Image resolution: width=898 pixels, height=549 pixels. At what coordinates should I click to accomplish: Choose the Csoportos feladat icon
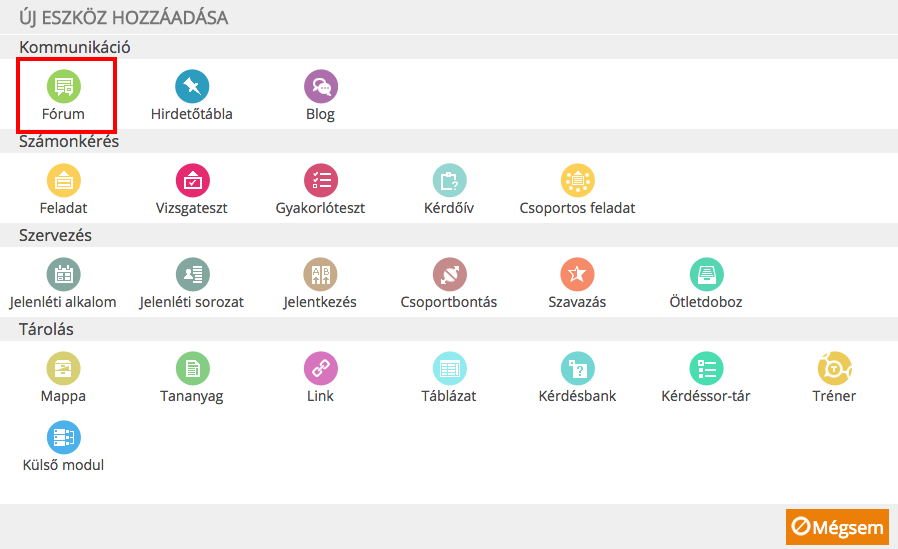577,180
